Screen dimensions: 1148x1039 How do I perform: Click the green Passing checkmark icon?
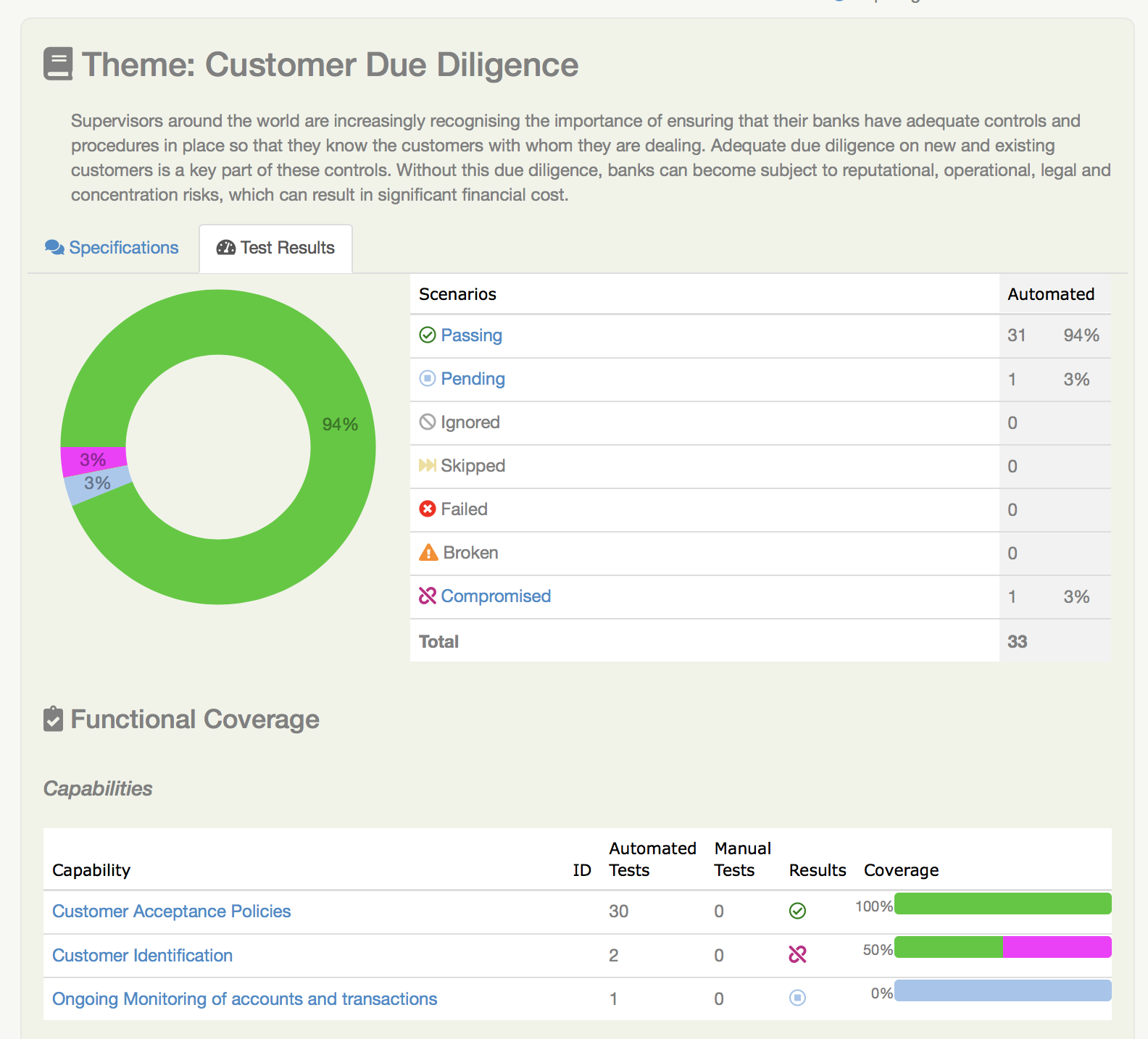point(428,335)
